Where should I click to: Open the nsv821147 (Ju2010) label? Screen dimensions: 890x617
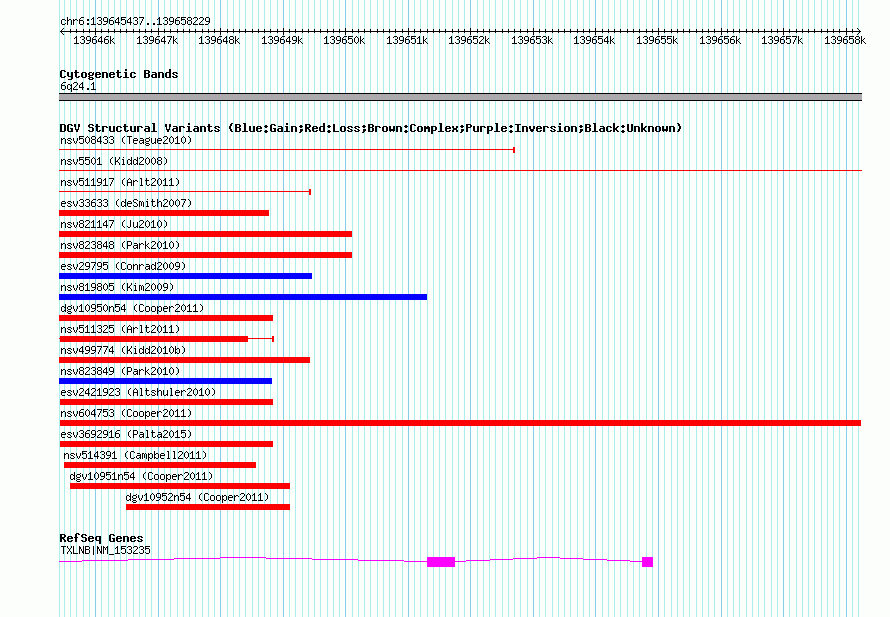coord(114,224)
